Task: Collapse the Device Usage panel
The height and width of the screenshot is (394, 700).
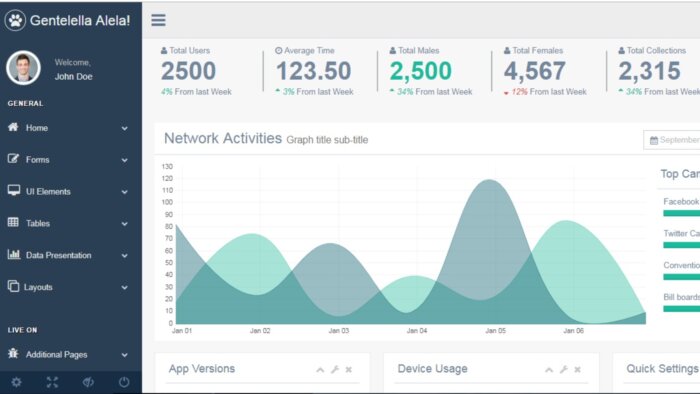Action: [549, 369]
